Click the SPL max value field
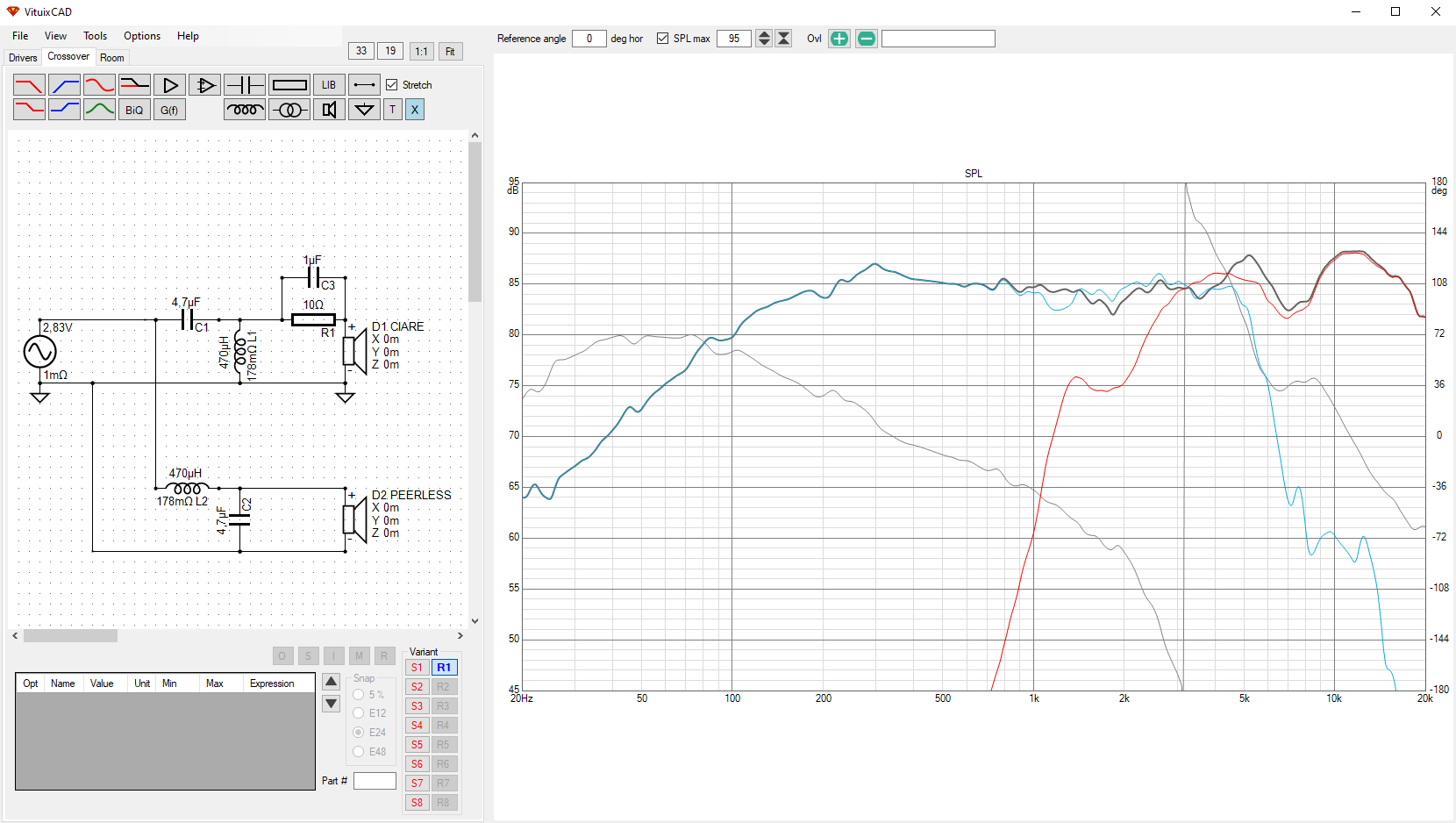This screenshot has width=1456, height=823. click(x=734, y=39)
